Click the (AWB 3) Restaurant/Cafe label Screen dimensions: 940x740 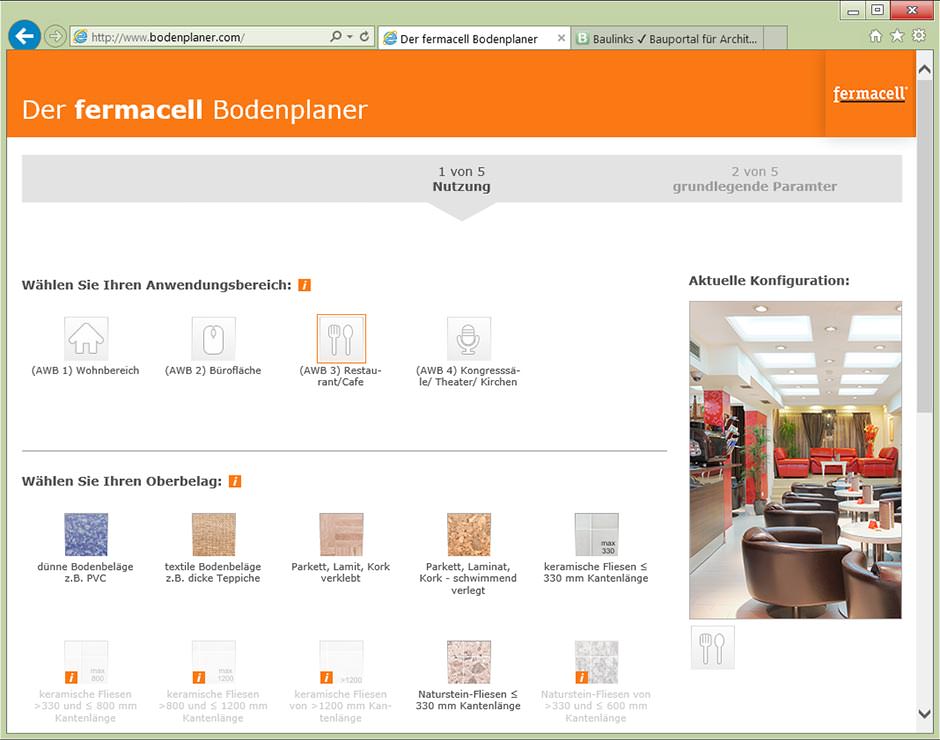pos(341,376)
